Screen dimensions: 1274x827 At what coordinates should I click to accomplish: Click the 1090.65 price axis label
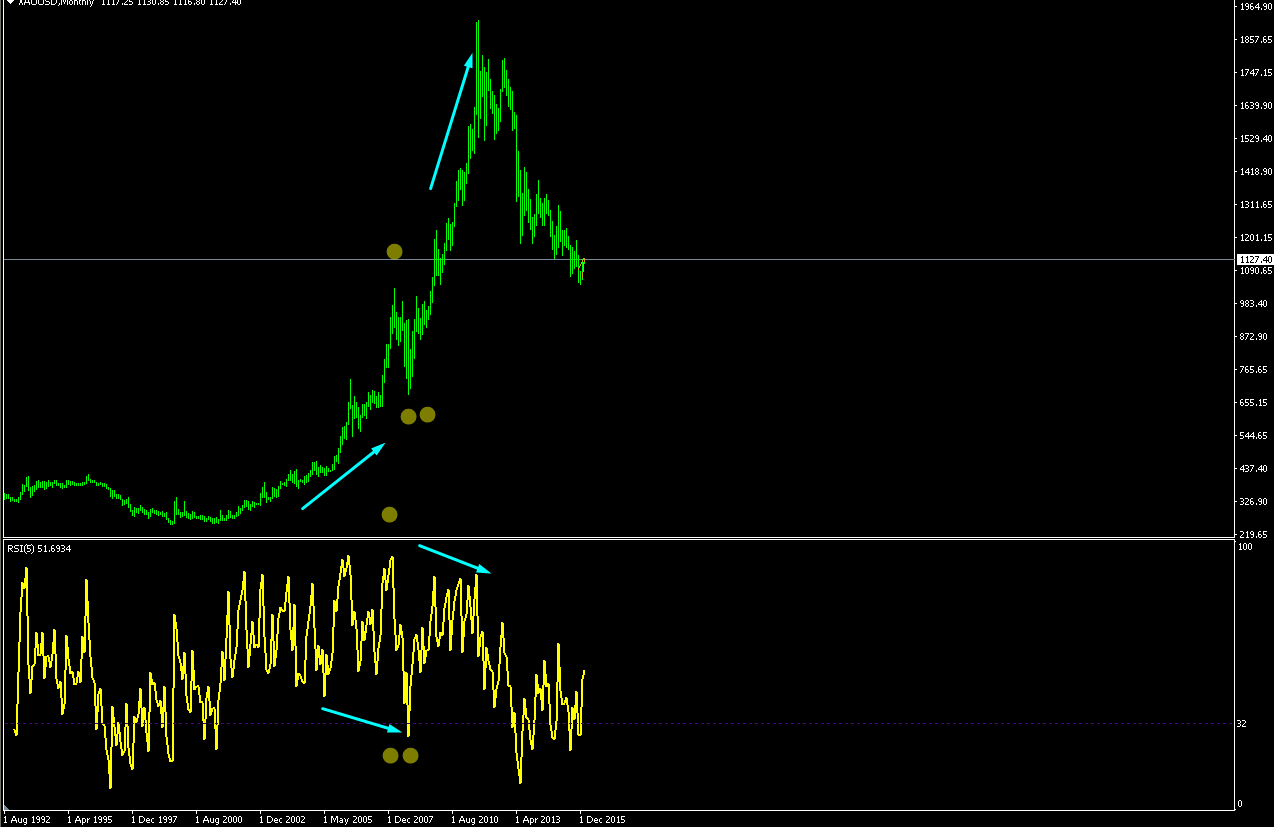tap(1254, 271)
